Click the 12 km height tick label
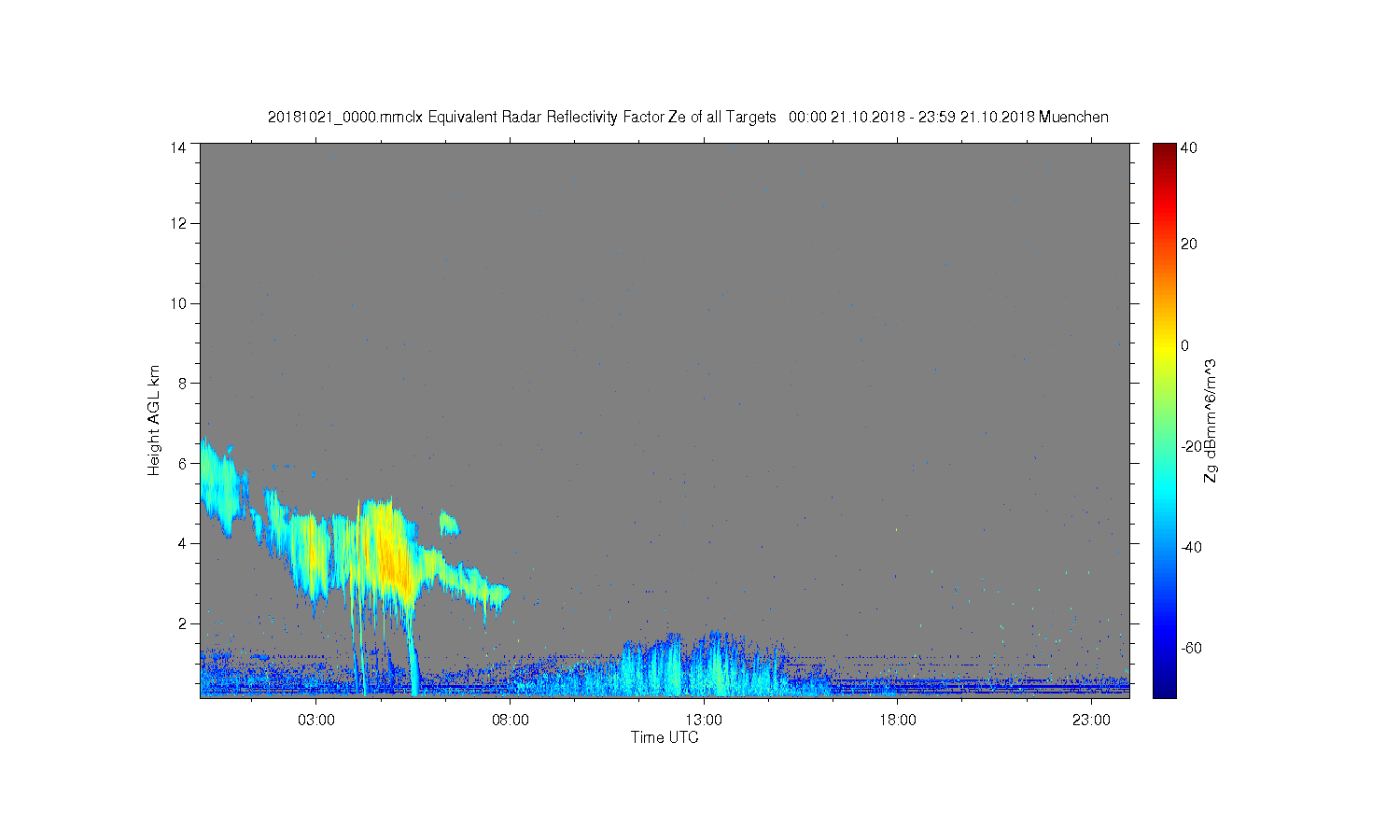The height and width of the screenshot is (840, 1400). click(179, 223)
